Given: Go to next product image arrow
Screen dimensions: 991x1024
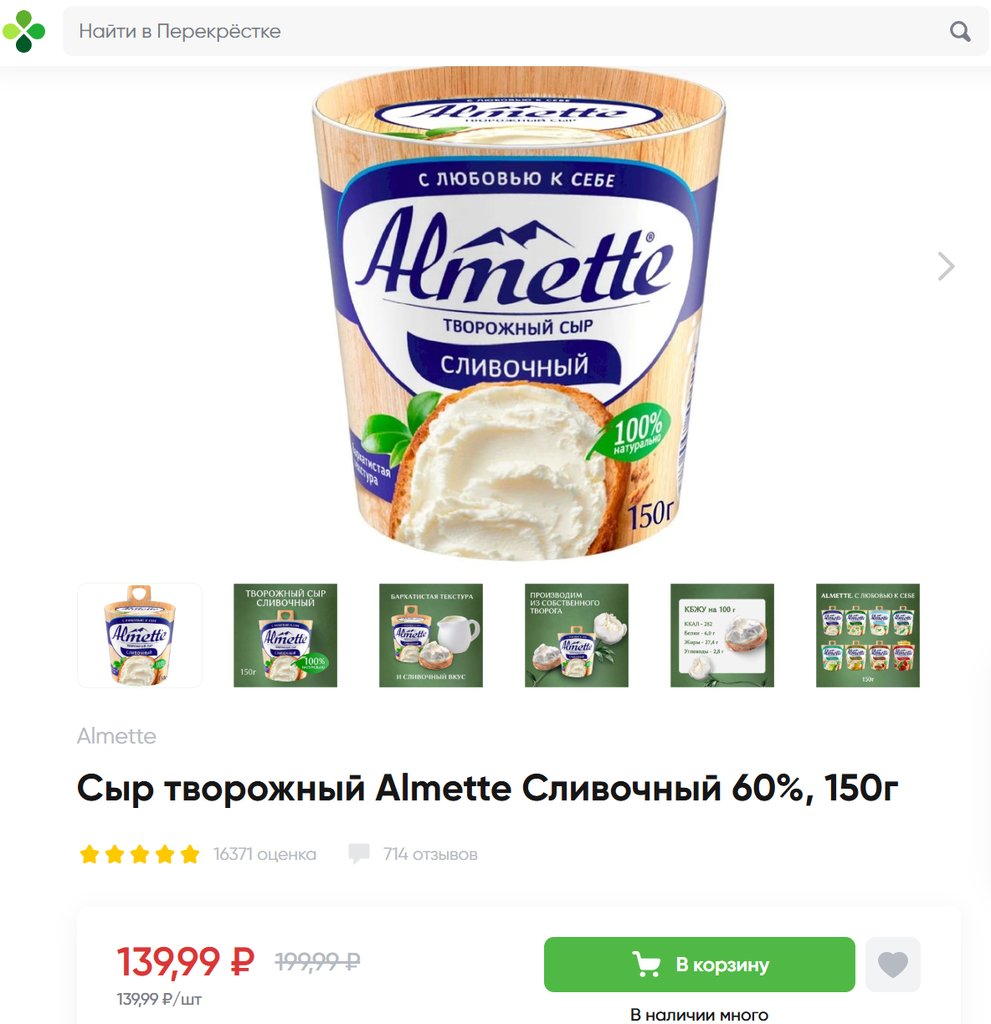Looking at the screenshot, I should 946,266.
